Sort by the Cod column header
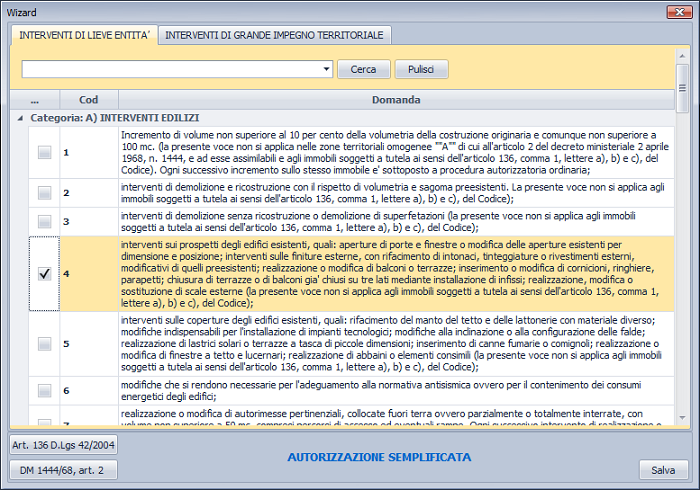The image size is (700, 490). [x=88, y=100]
